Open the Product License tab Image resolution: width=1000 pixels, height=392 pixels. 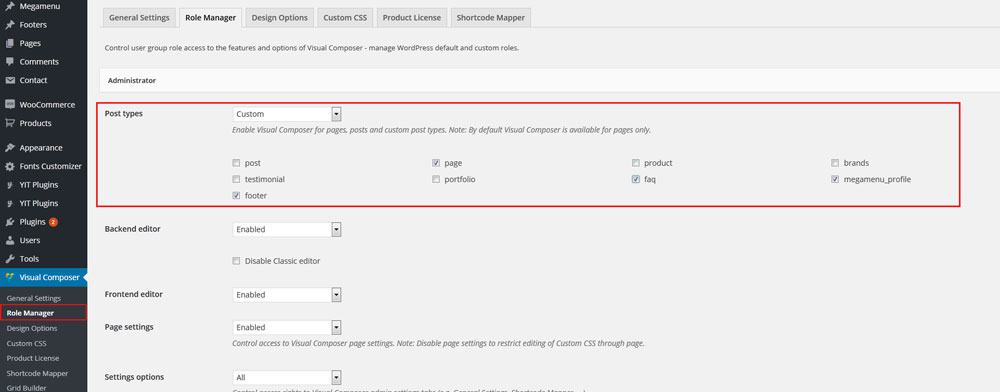[x=411, y=18]
